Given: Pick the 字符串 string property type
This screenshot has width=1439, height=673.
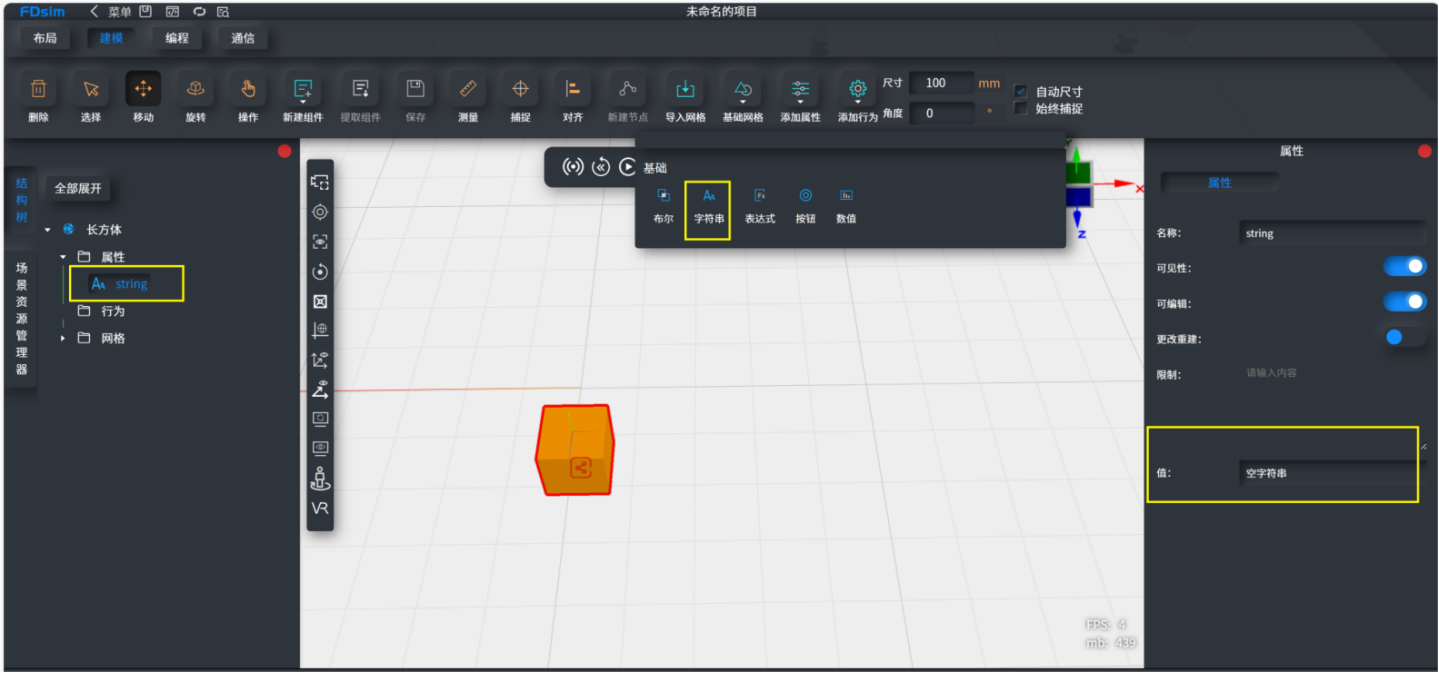Looking at the screenshot, I should [x=709, y=207].
